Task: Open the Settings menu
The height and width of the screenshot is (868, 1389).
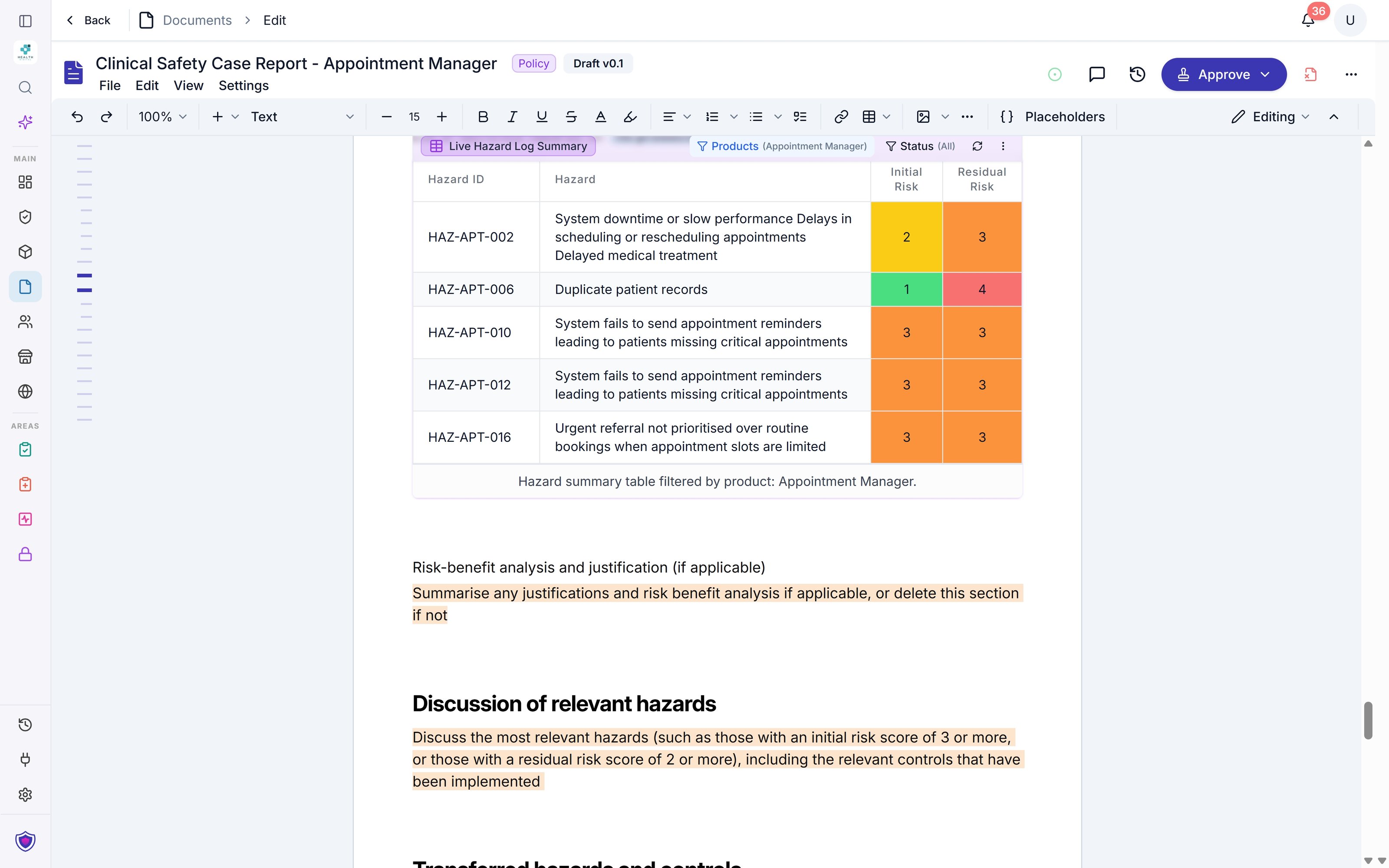Action: coord(244,85)
